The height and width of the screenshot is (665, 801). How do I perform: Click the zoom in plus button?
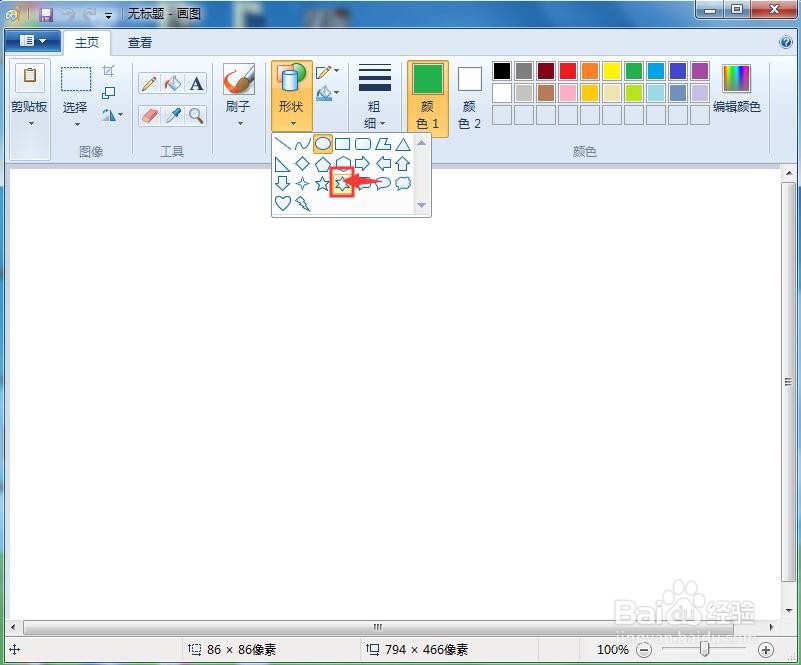[x=765, y=650]
